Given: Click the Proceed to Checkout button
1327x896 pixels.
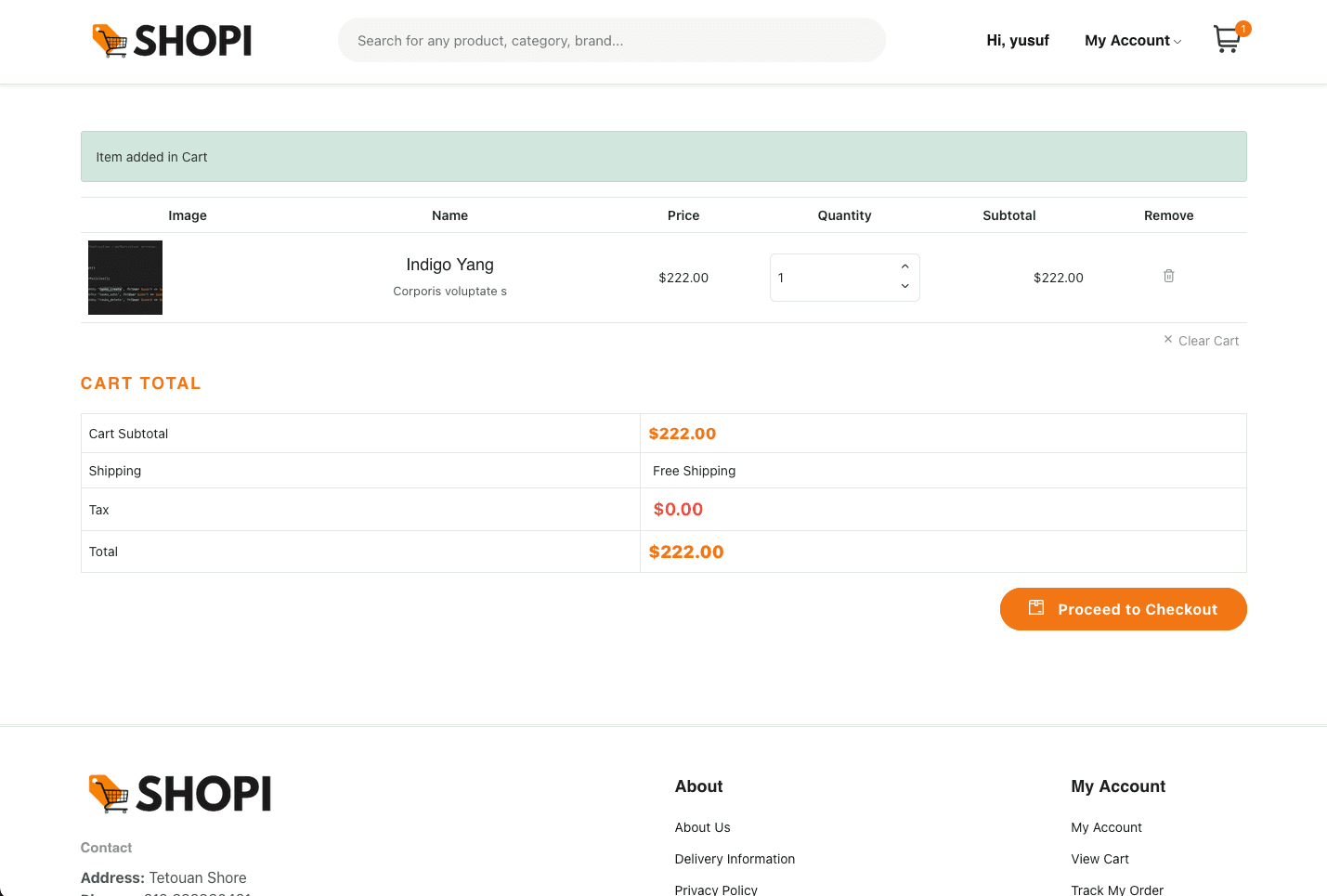Looking at the screenshot, I should pos(1123,609).
